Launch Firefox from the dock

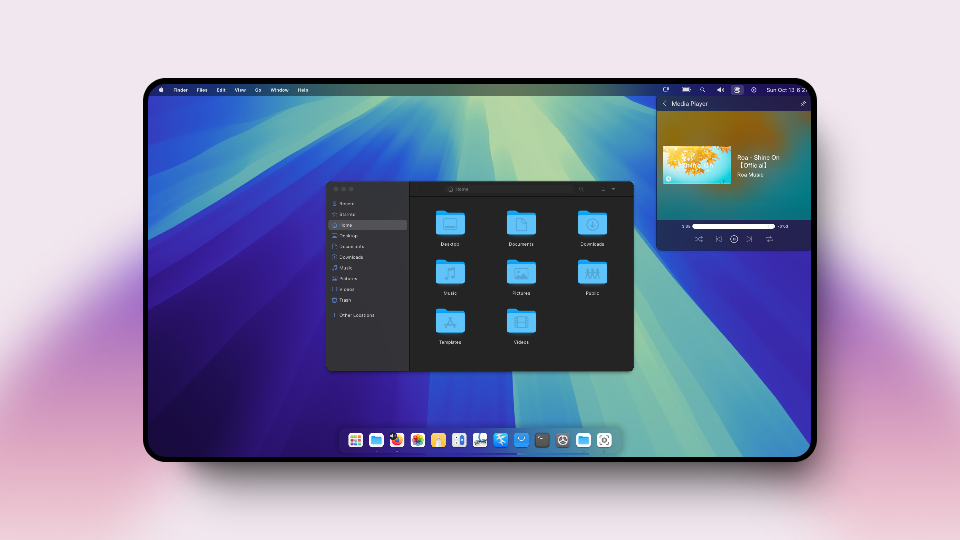point(397,440)
